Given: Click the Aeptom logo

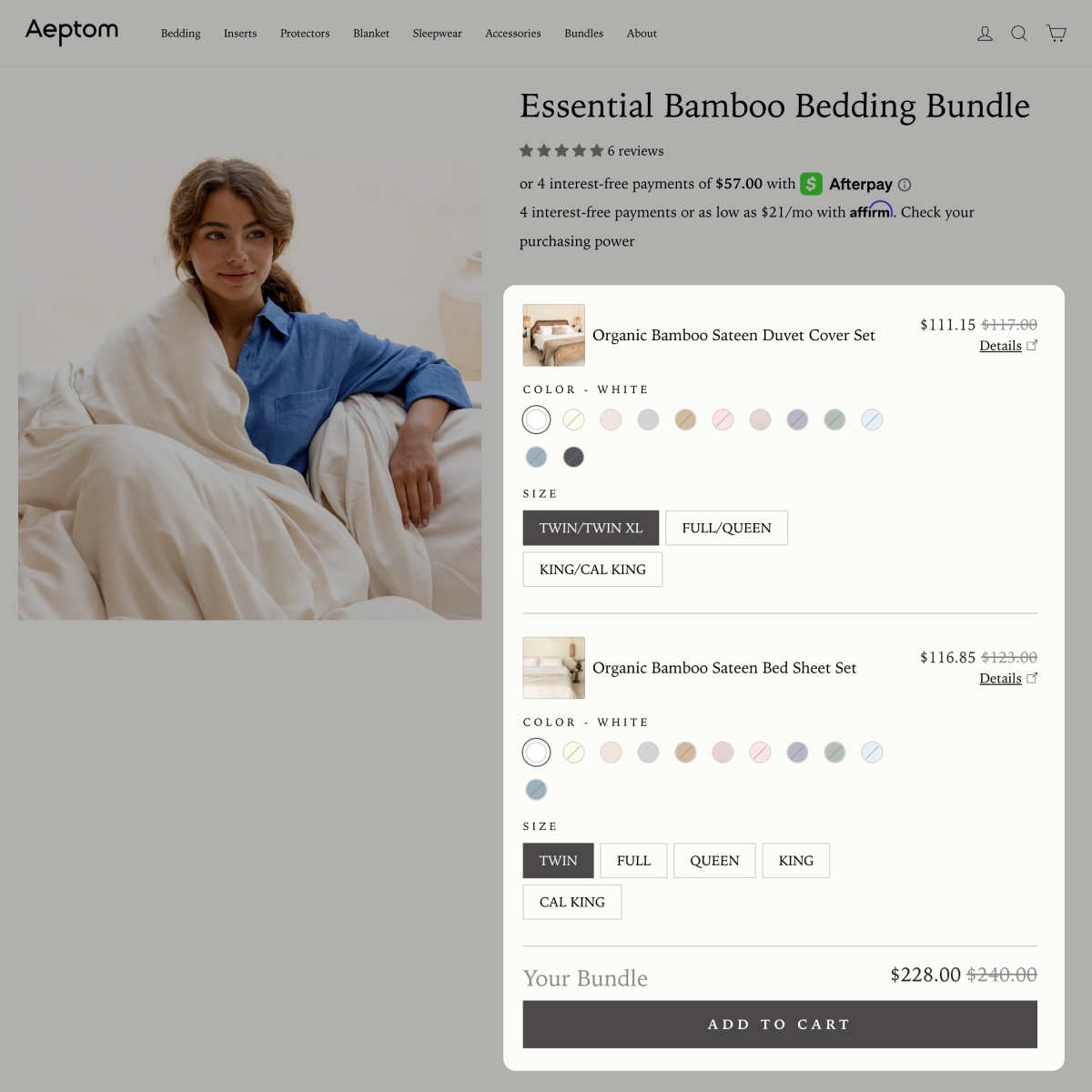Looking at the screenshot, I should 72,32.
